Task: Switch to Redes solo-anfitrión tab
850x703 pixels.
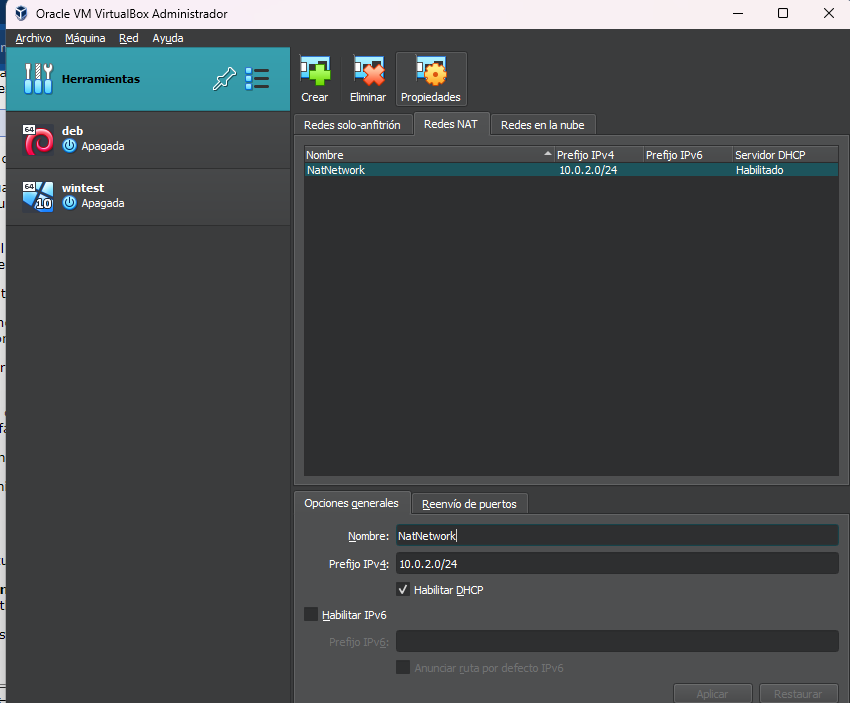Action: [x=352, y=125]
